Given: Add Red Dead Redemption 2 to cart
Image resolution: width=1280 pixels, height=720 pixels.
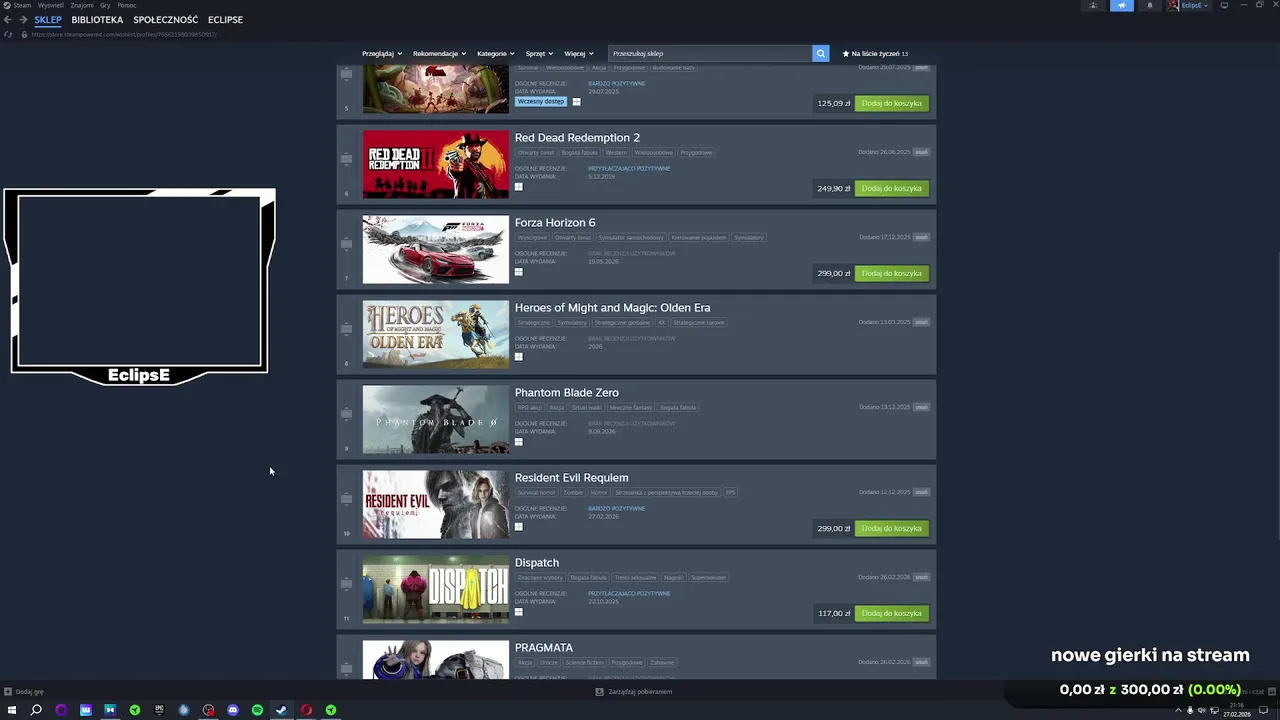Looking at the screenshot, I should (x=891, y=188).
